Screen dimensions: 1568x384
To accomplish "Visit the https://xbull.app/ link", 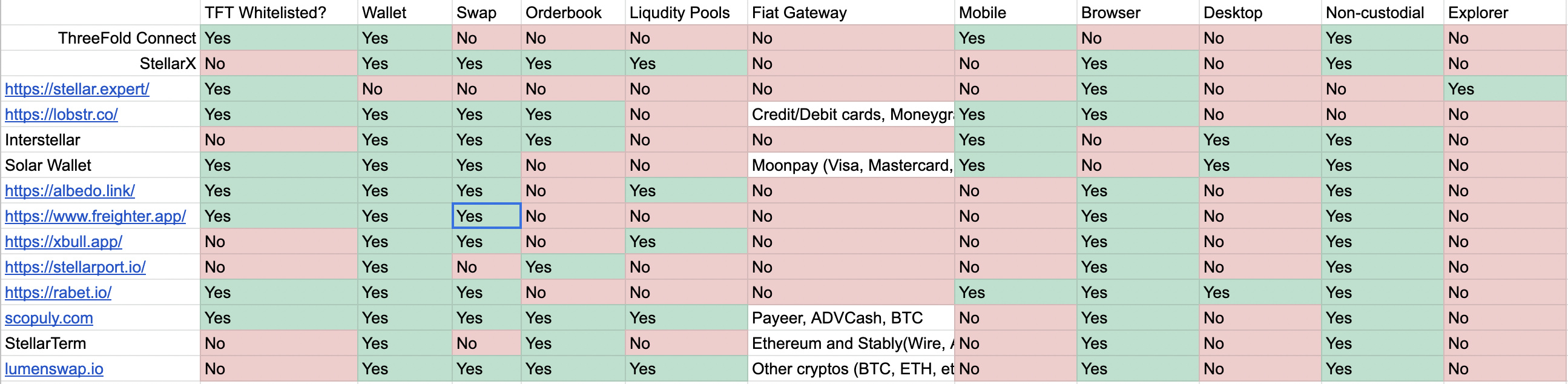I will coord(64,242).
